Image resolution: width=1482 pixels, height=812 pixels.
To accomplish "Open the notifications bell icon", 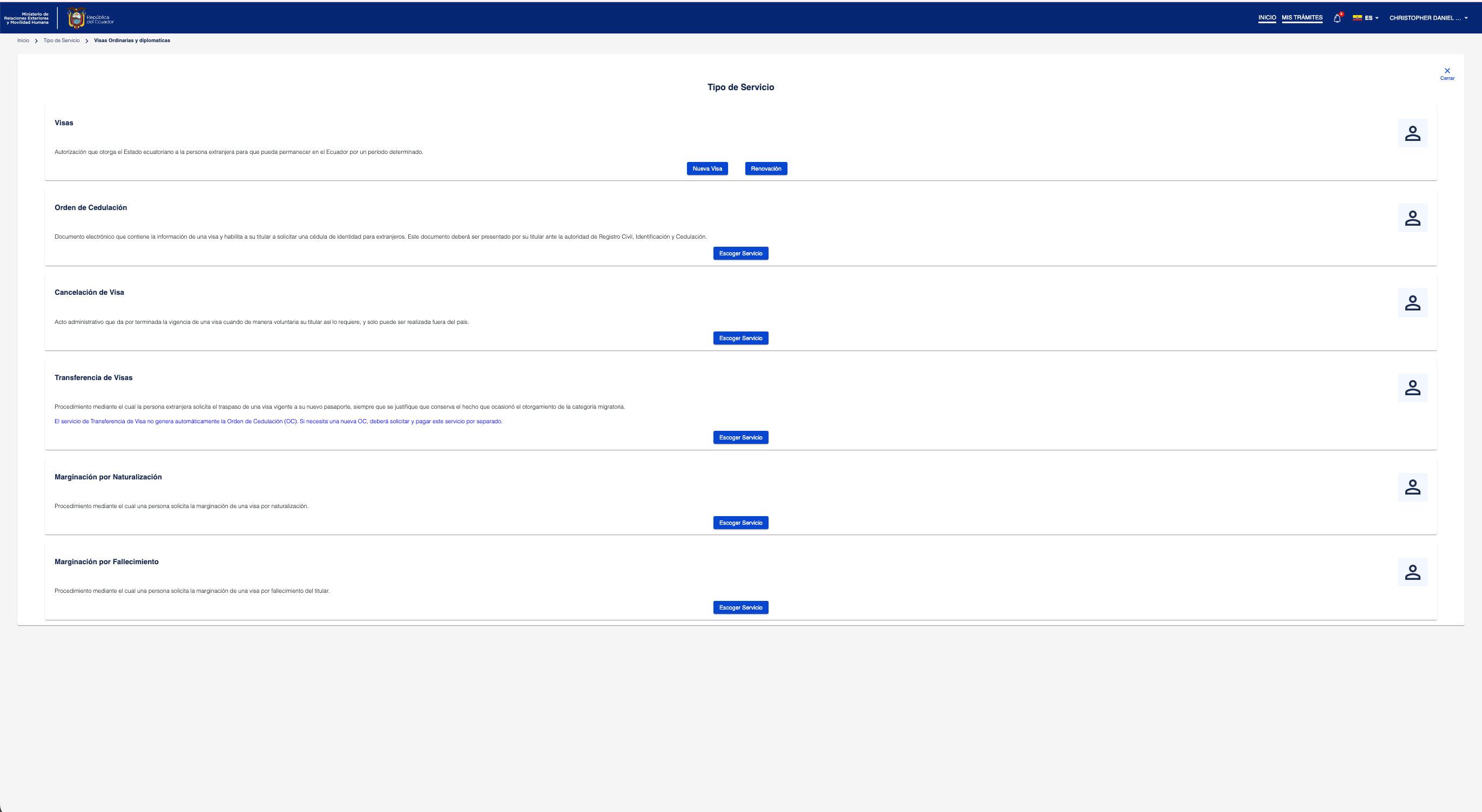I will (x=1337, y=18).
